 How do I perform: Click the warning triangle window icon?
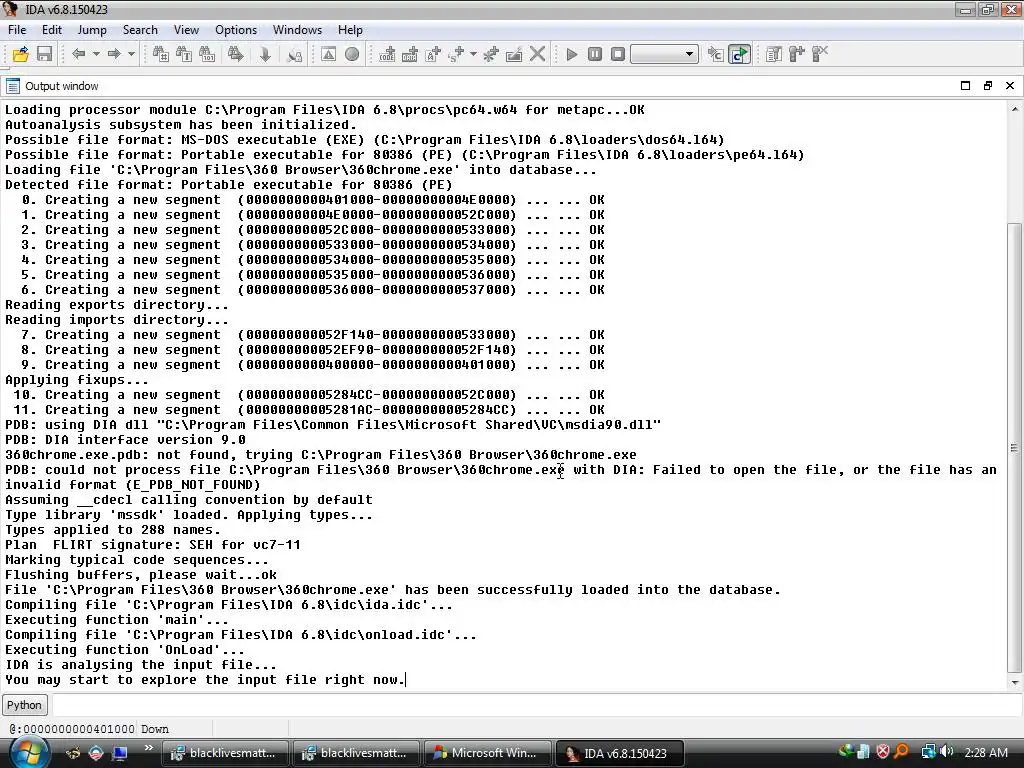[x=328, y=54]
